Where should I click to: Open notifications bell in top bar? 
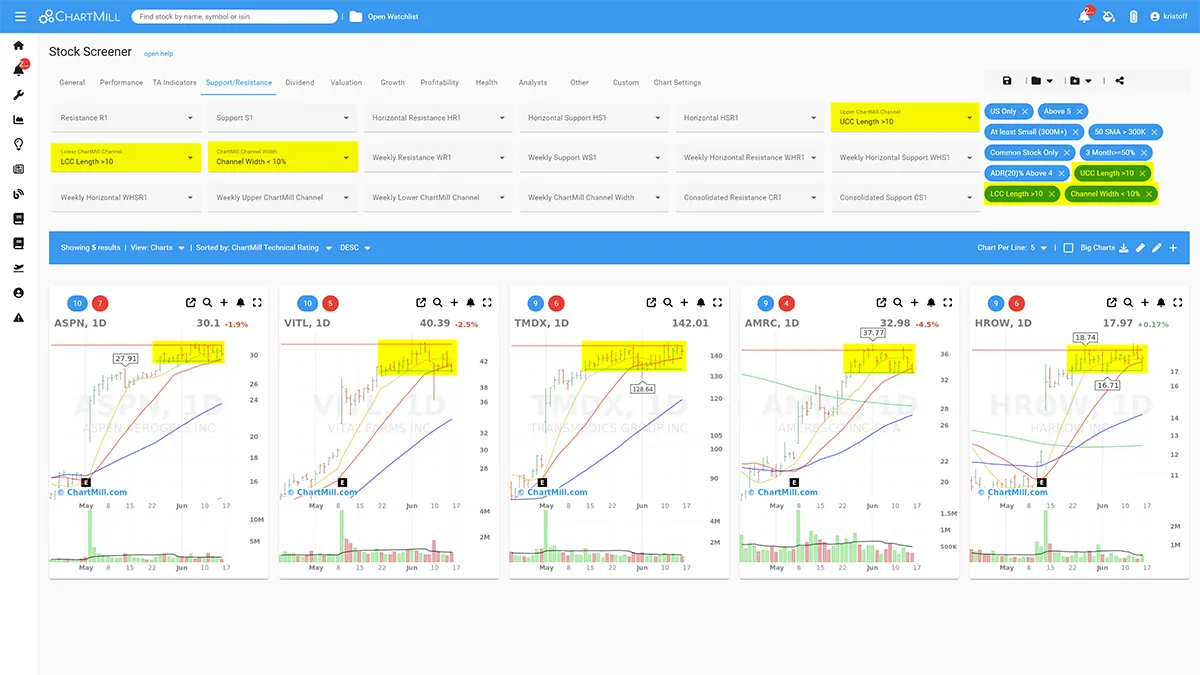click(1085, 16)
